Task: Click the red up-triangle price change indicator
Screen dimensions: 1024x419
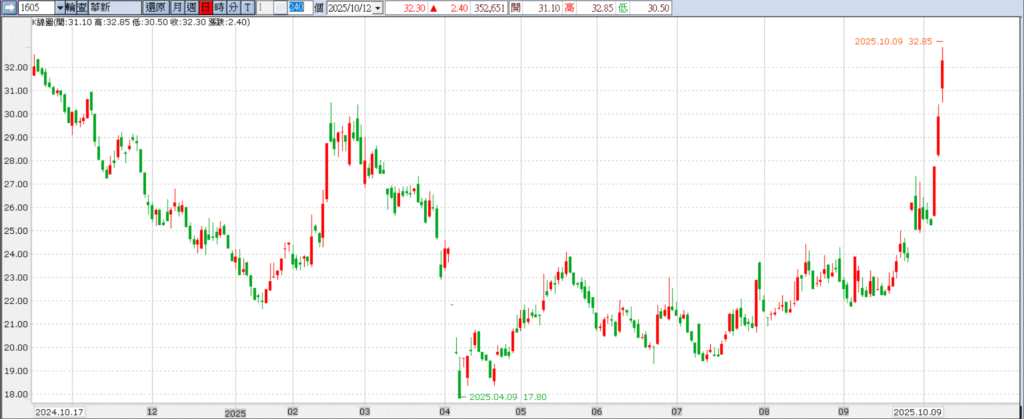Action: [x=433, y=7]
